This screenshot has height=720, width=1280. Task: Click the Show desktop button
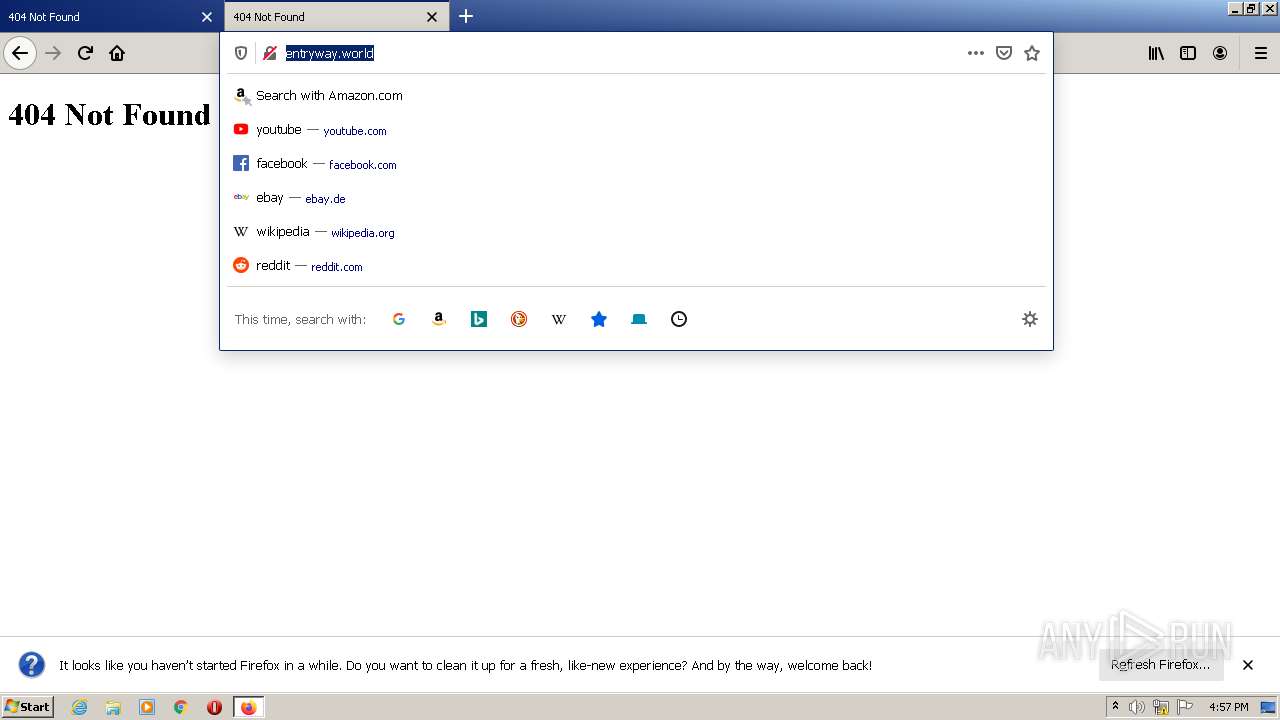point(1269,707)
